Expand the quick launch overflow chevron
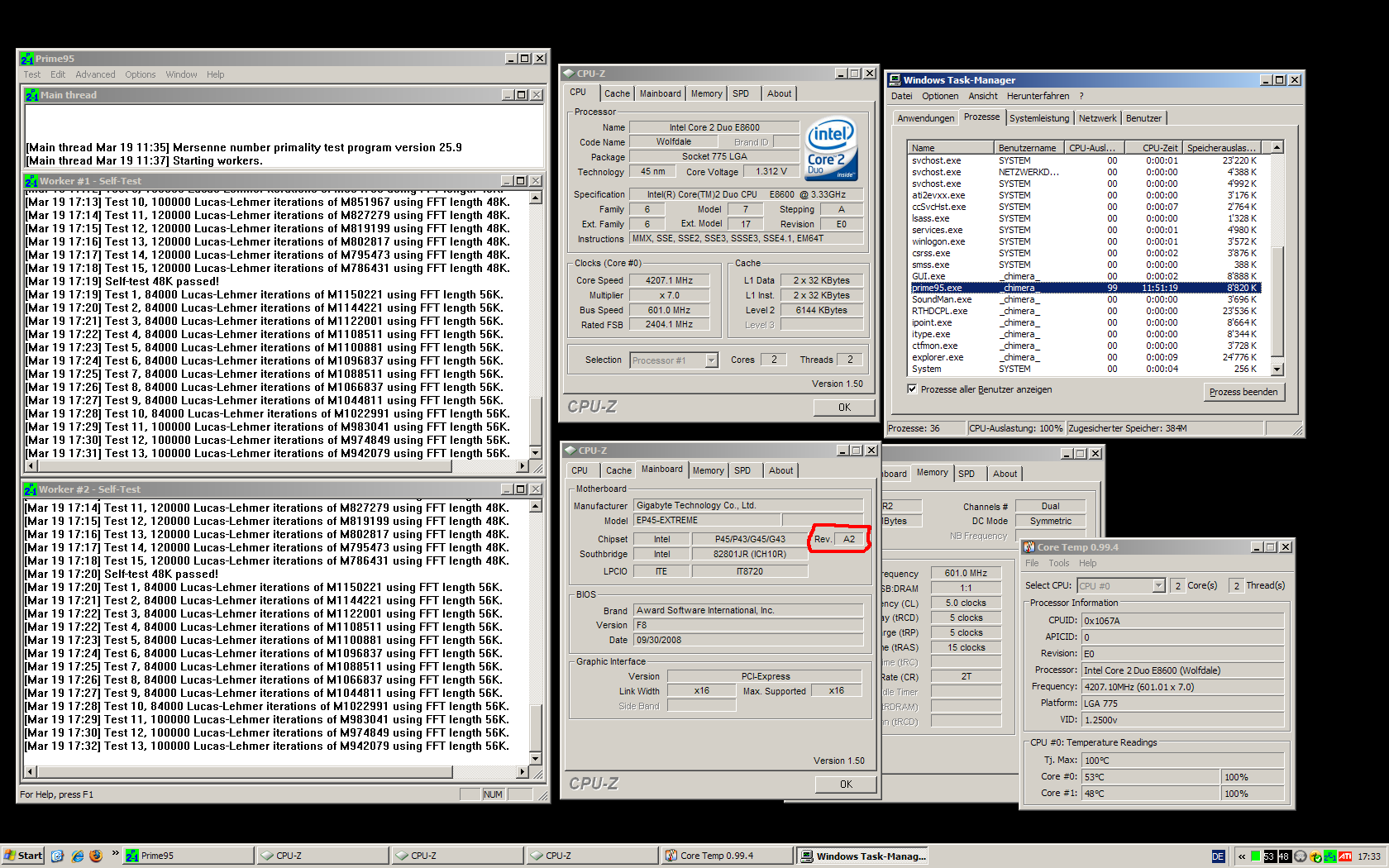Screen dimensions: 1389x868 115,853
